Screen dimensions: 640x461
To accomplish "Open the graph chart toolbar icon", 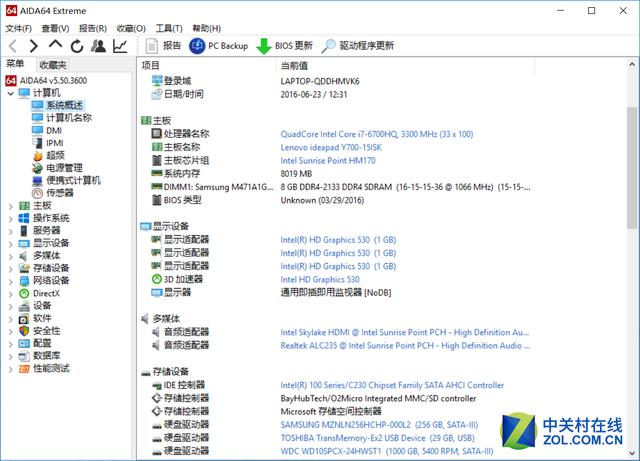I will (120, 46).
